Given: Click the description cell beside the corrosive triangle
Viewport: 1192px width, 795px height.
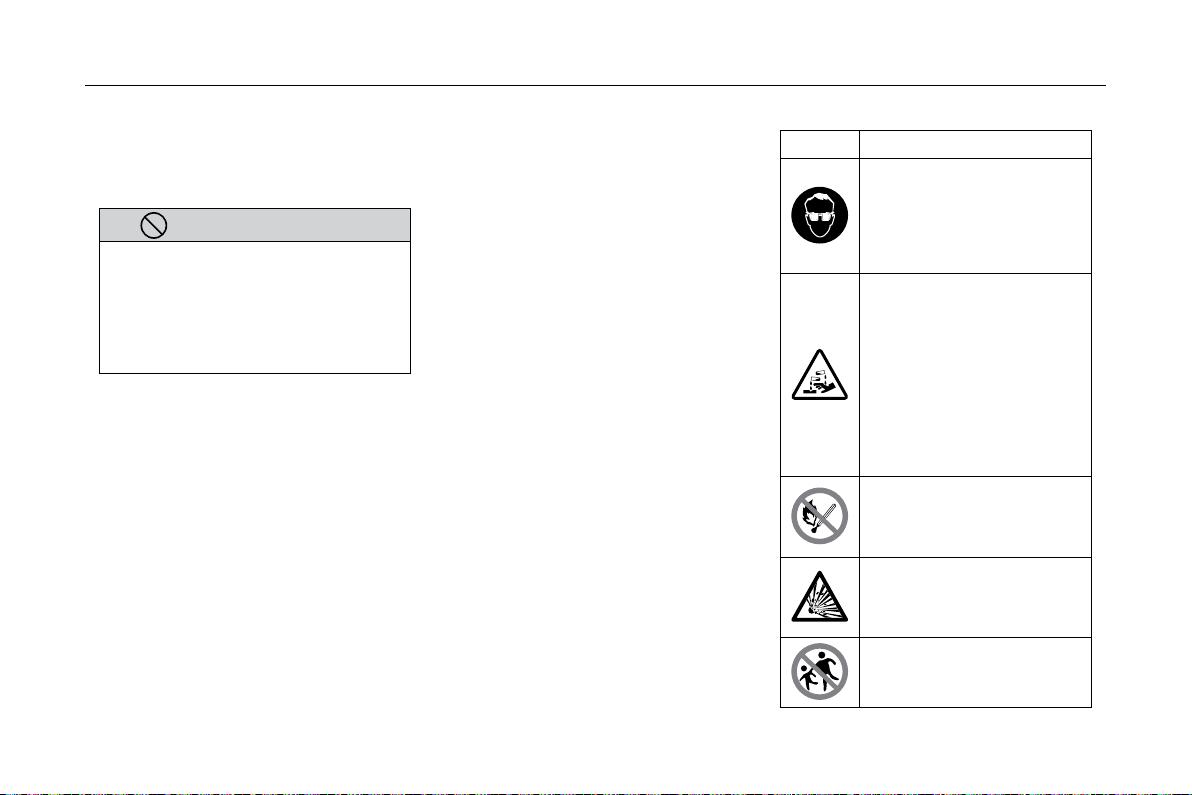Looking at the screenshot, I should (975, 375).
